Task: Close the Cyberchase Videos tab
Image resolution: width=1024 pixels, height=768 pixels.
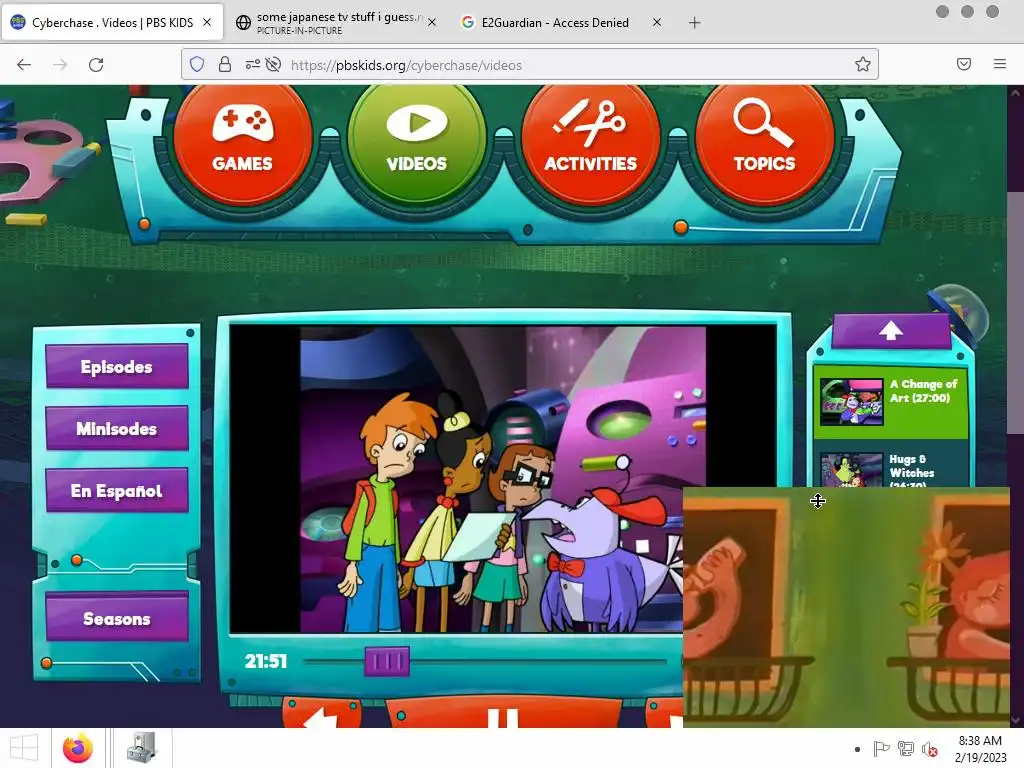Action: (x=207, y=22)
